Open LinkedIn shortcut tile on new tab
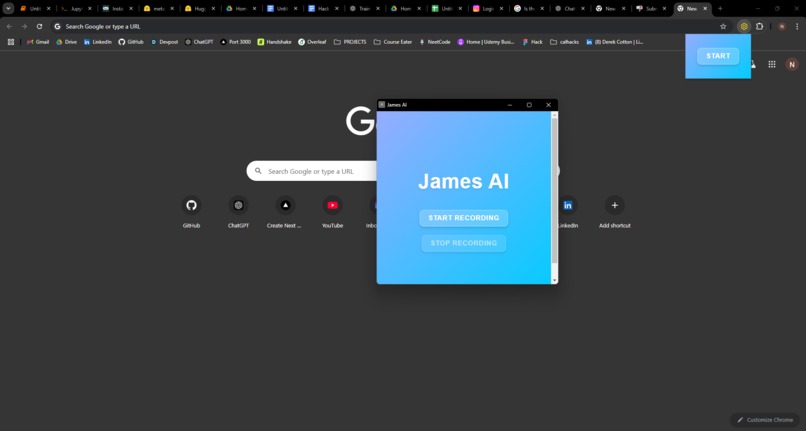Viewport: 806px width, 431px height. point(567,212)
